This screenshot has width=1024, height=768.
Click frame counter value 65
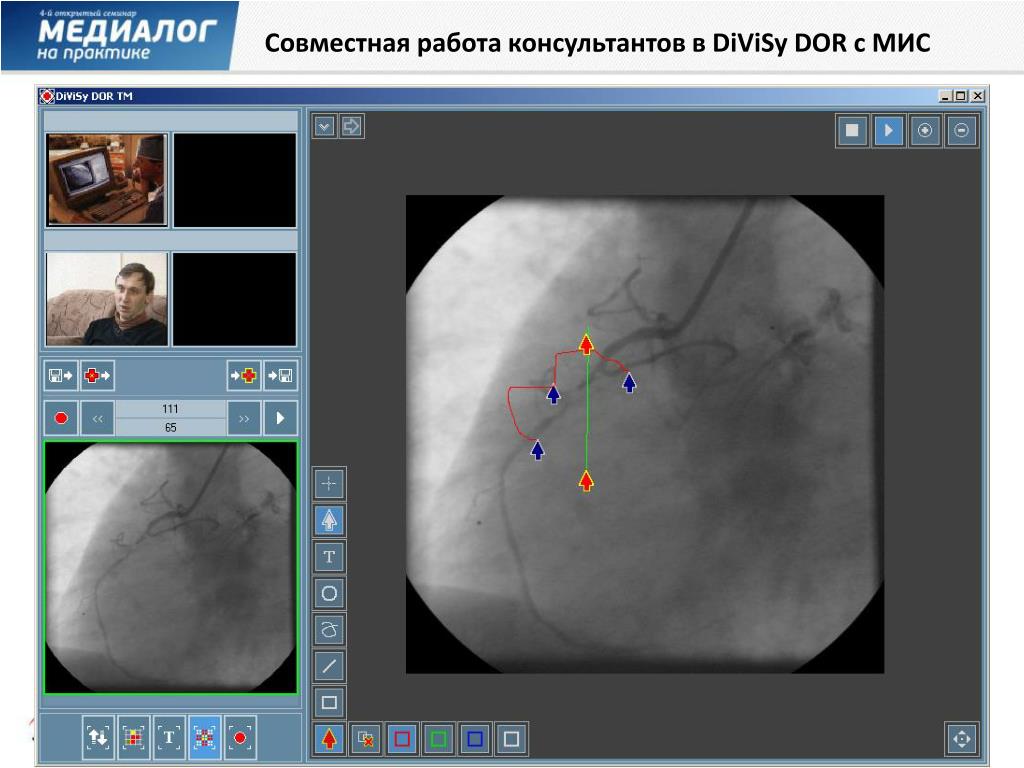click(x=170, y=427)
